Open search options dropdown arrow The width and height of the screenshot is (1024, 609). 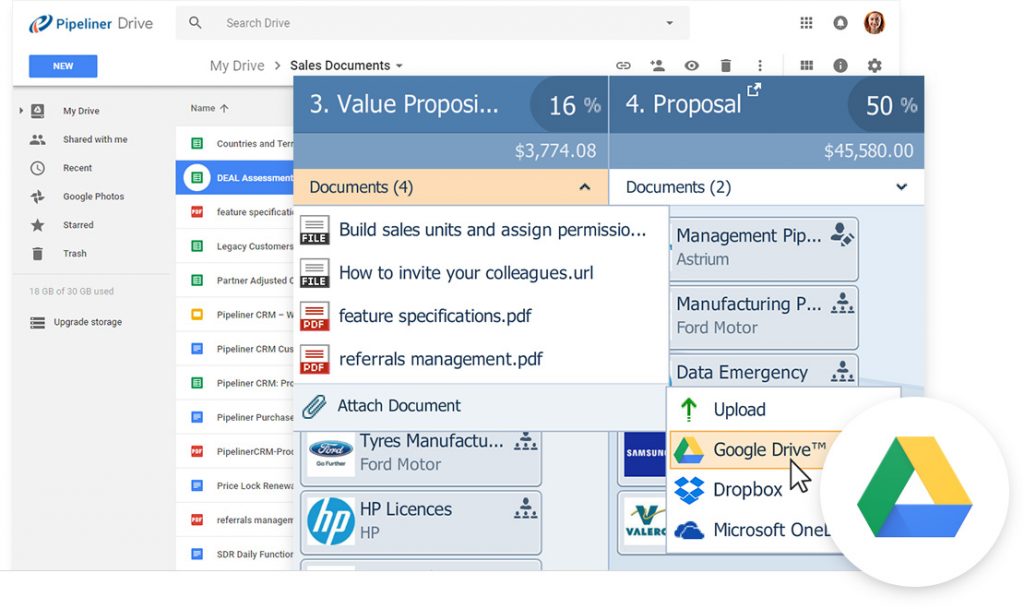[x=669, y=23]
